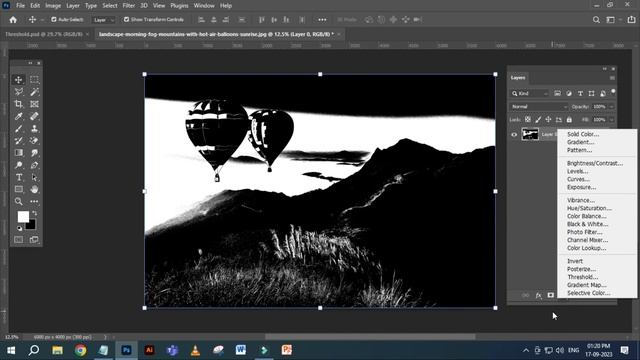Select the Gradient tool
This screenshot has height=360, width=640.
pyautogui.click(x=18, y=153)
